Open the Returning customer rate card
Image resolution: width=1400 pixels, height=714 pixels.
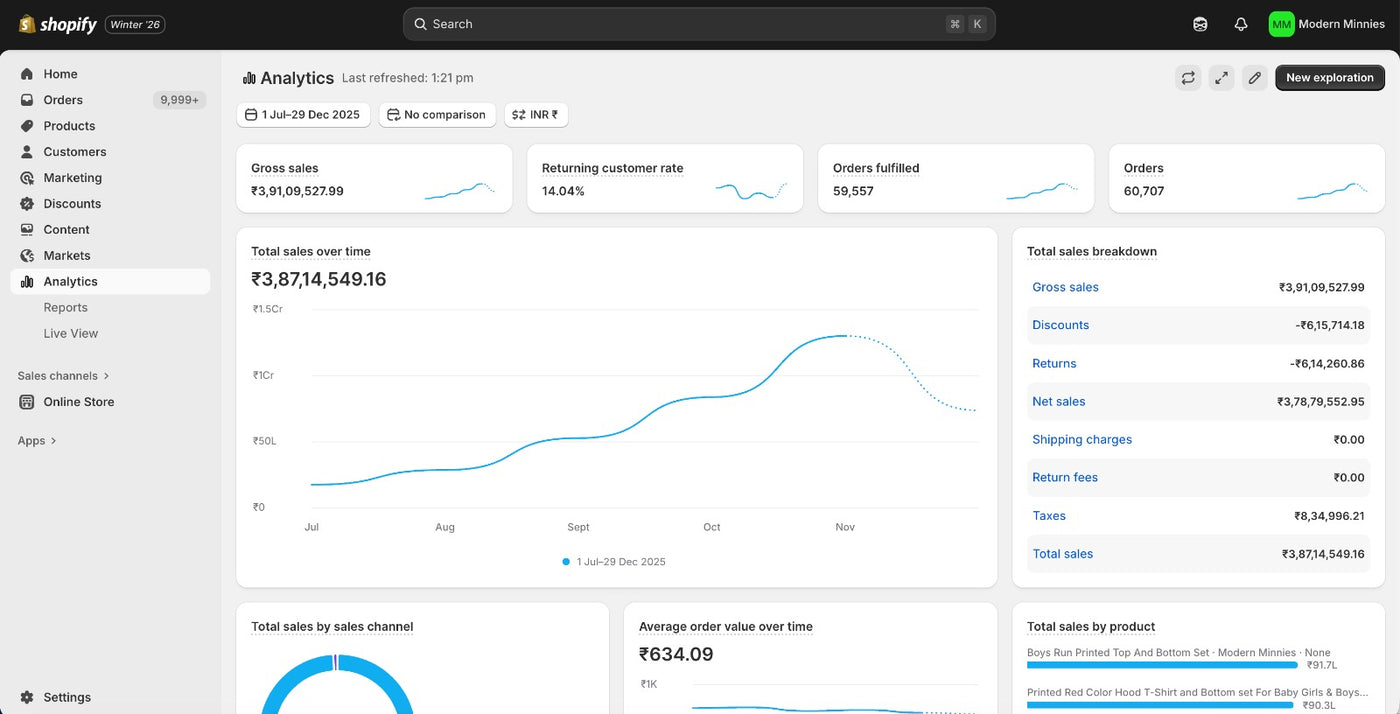(665, 179)
